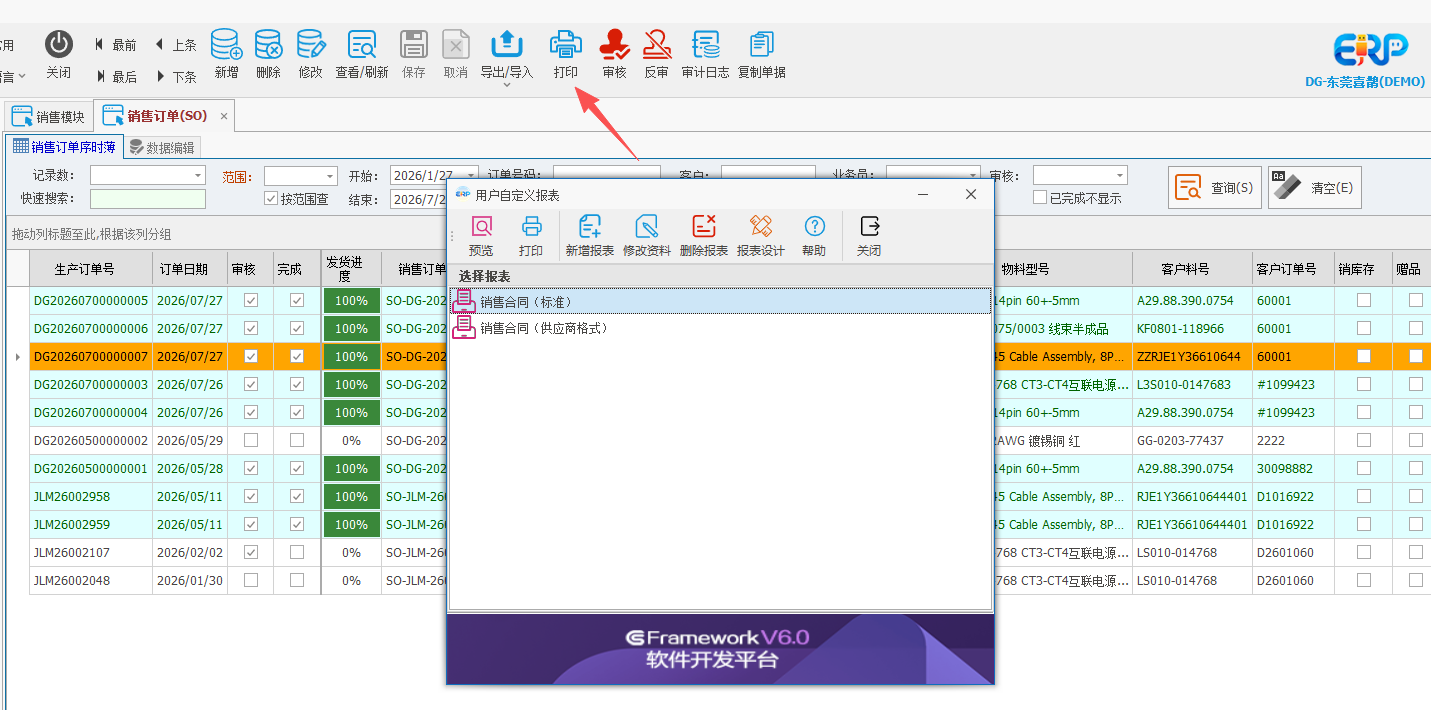Viewport: 1431px width, 710px height.
Task: Click the 查询(S) button
Action: point(1214,187)
